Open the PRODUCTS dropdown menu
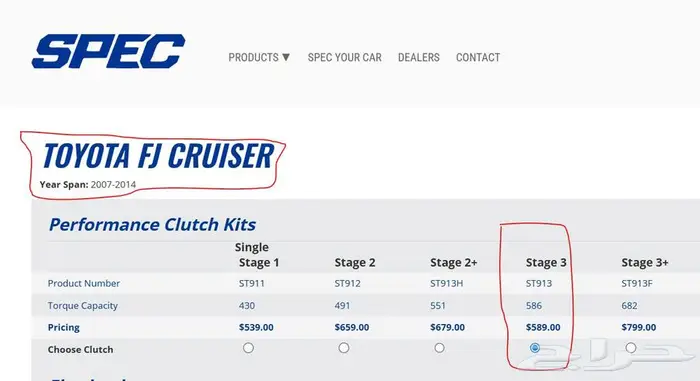The height and width of the screenshot is (381, 700). pos(259,58)
